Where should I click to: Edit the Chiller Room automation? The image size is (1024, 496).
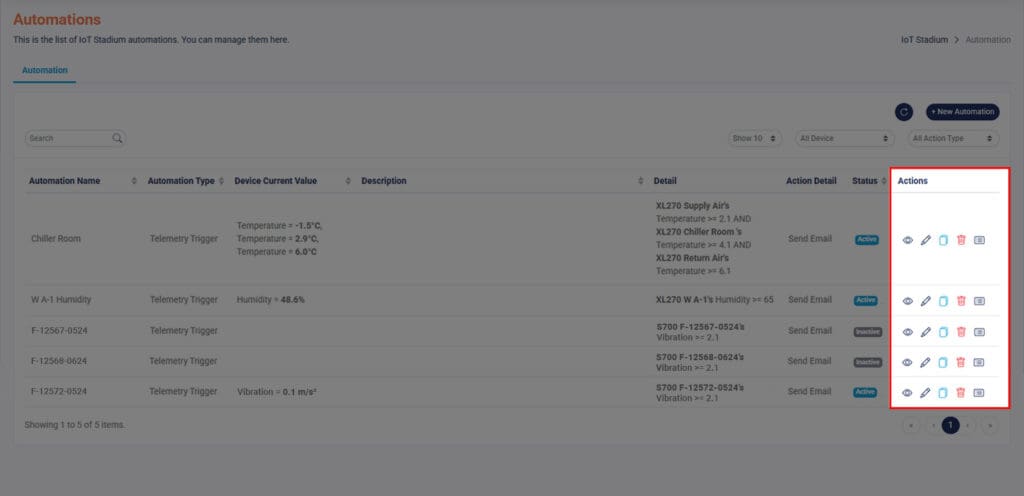(925, 240)
